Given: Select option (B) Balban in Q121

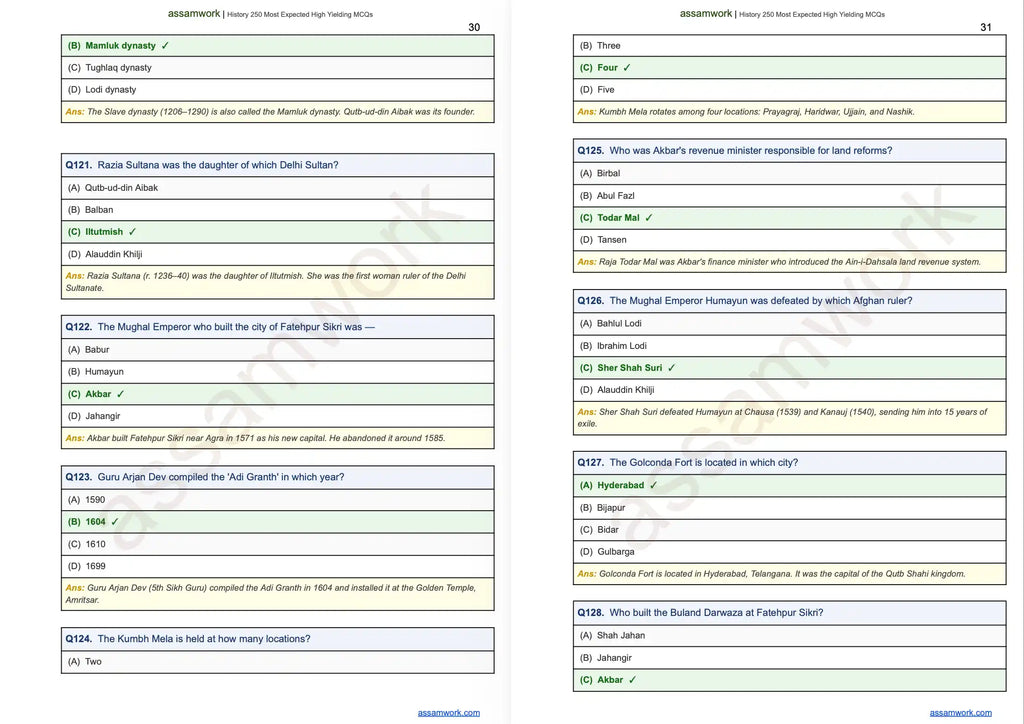Looking at the screenshot, I should tap(278, 210).
